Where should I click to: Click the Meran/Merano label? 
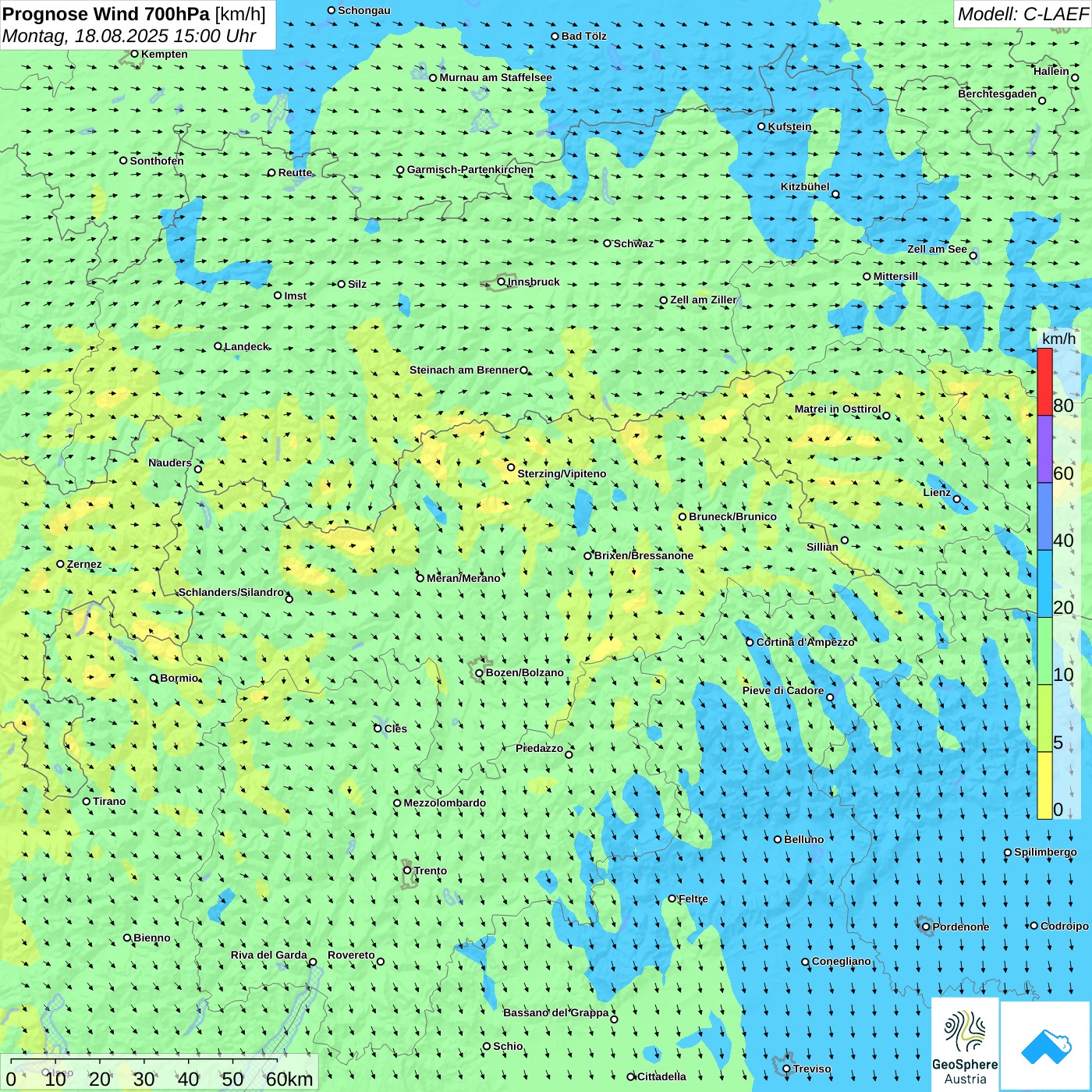(x=464, y=578)
